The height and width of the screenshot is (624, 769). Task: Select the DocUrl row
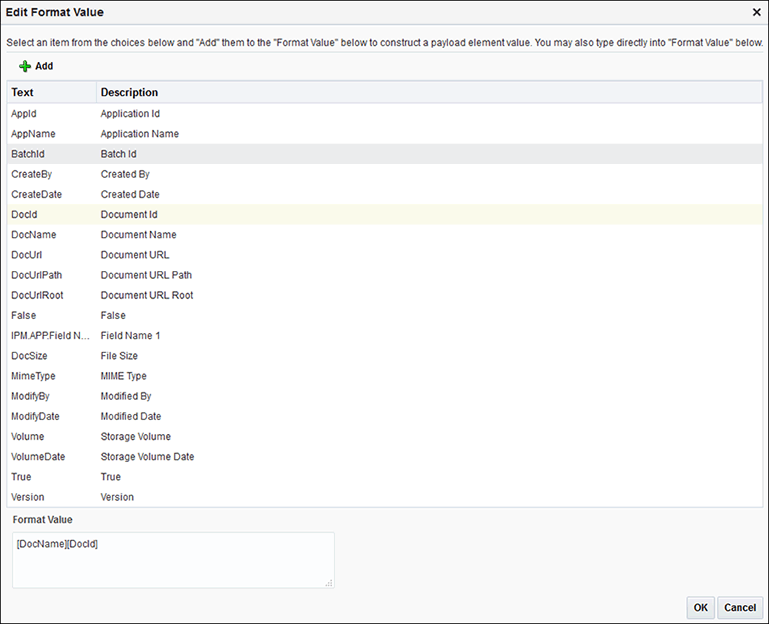point(384,255)
